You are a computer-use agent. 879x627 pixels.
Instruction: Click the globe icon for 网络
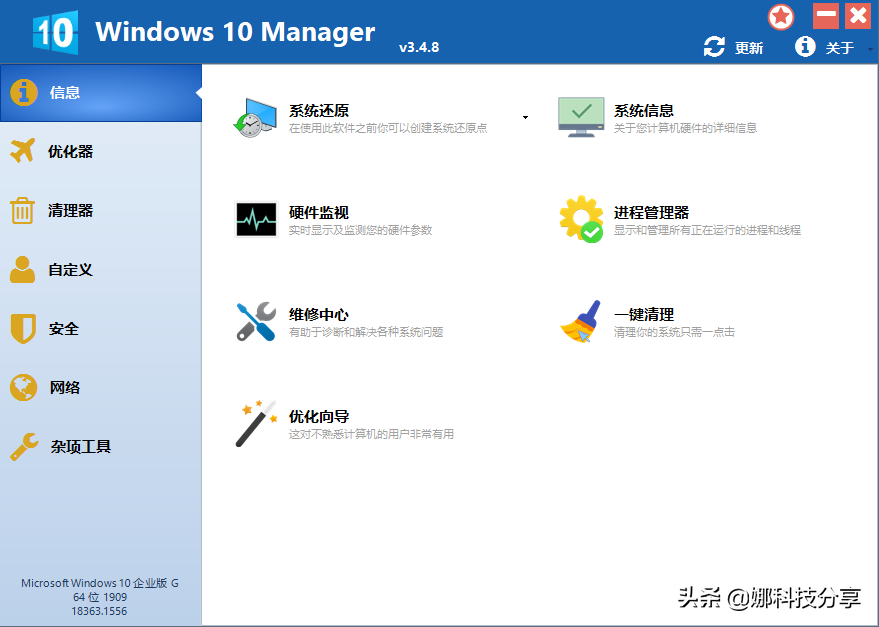pyautogui.click(x=24, y=388)
